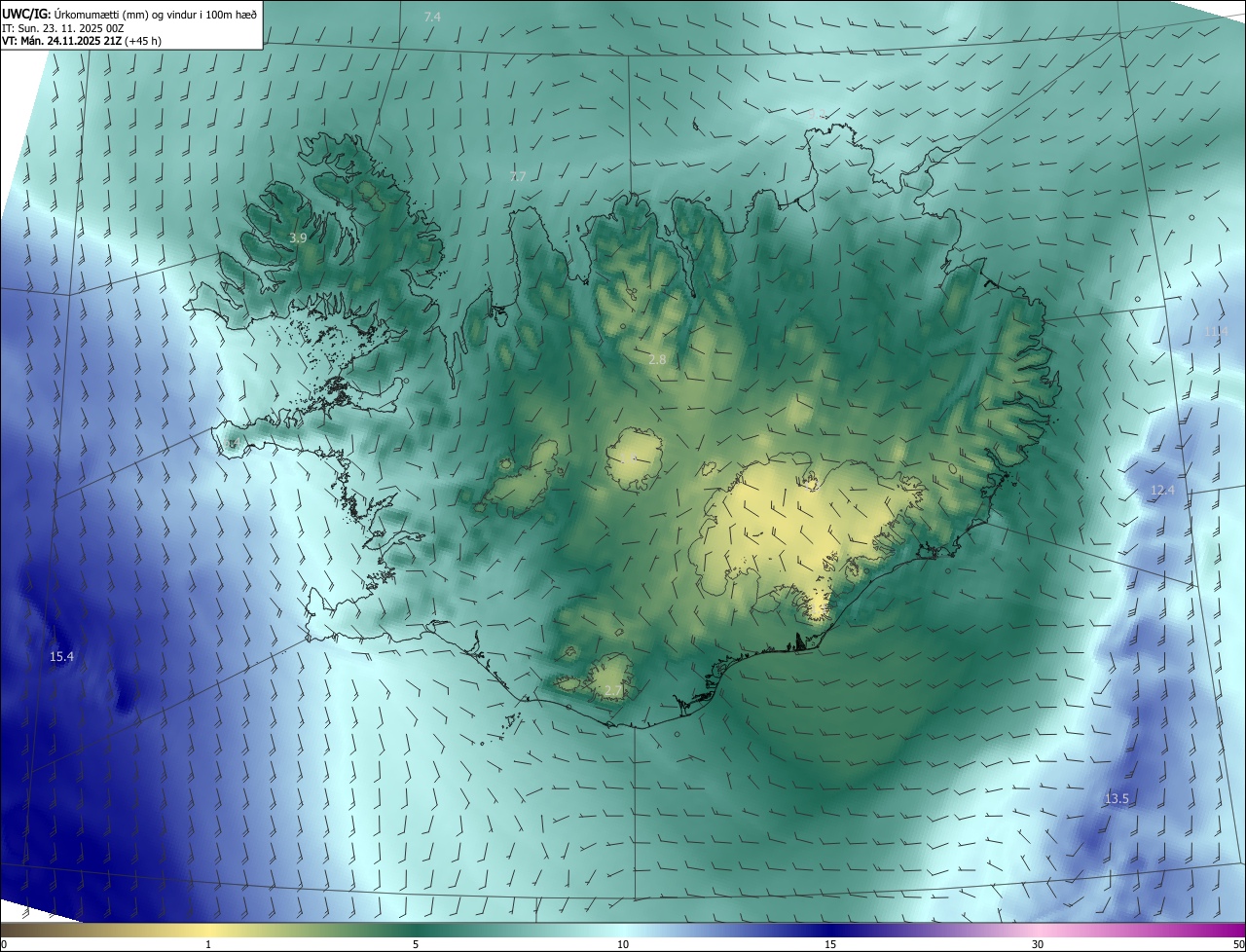Viewport: 1246px width, 952px height.
Task: Click the "VT: Mán. 24.11.2025 21Z (+45 h)" line
Action: [82, 41]
